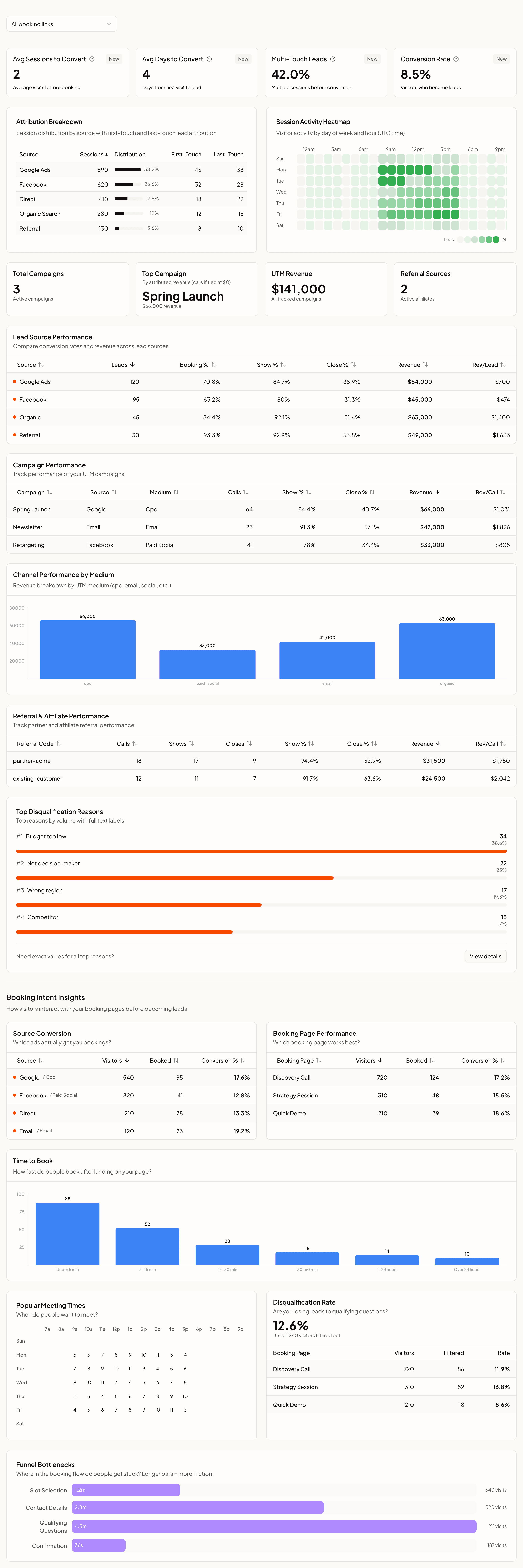
Task: Click the View details button
Action: coord(485,956)
